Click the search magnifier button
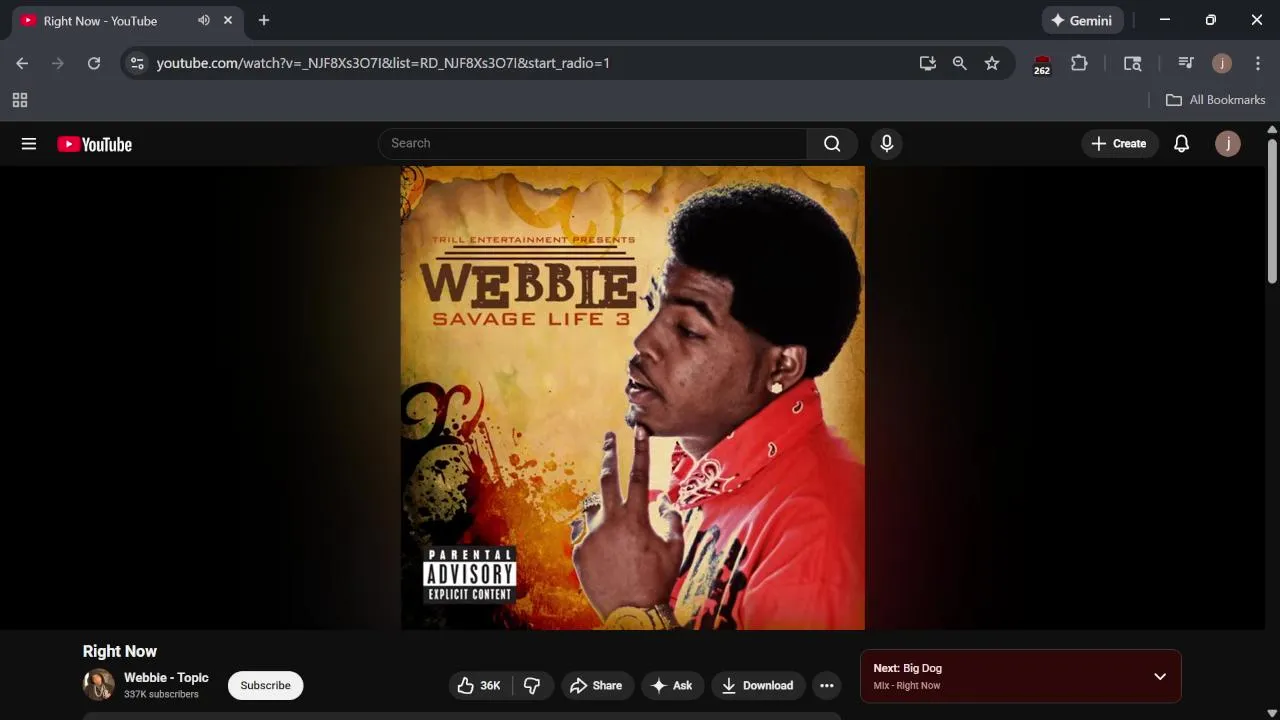 pos(832,143)
